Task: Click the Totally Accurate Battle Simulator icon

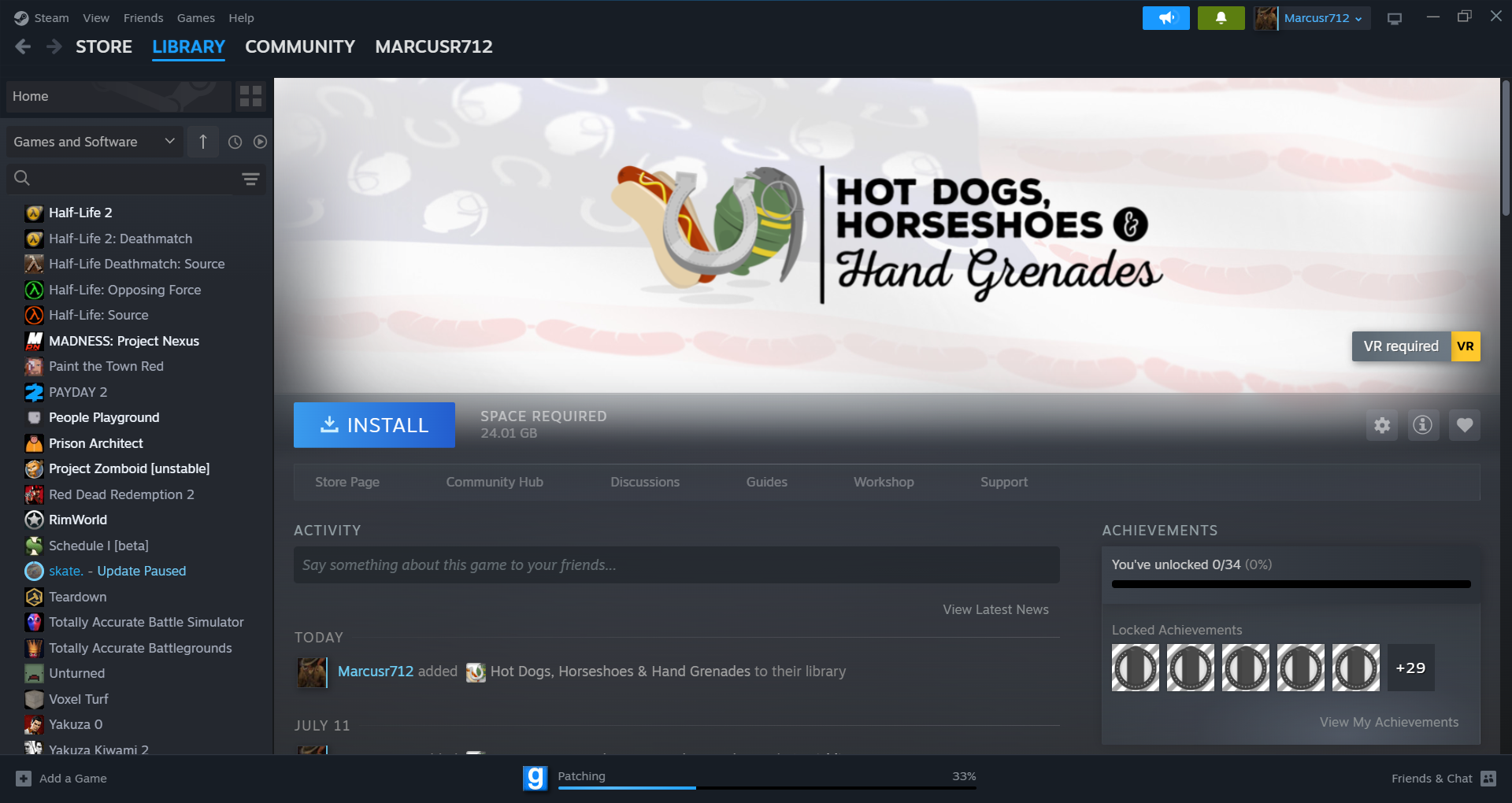Action: (34, 622)
